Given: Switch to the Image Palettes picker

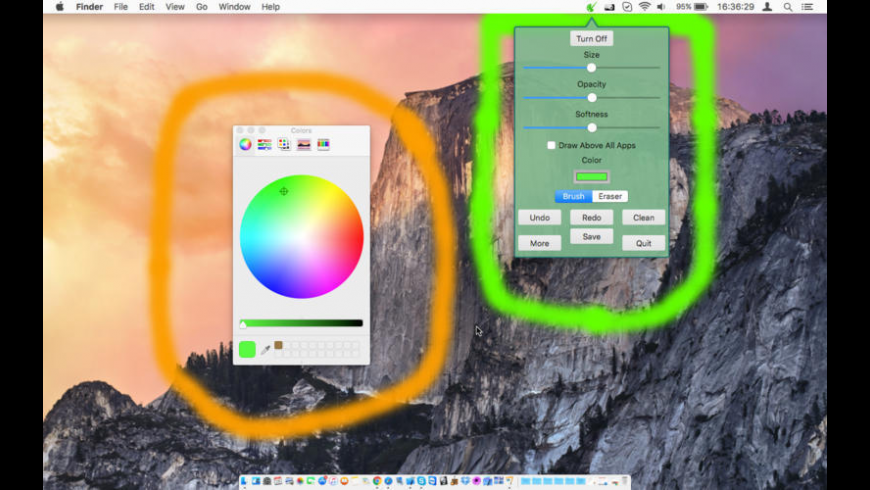Looking at the screenshot, I should [304, 144].
